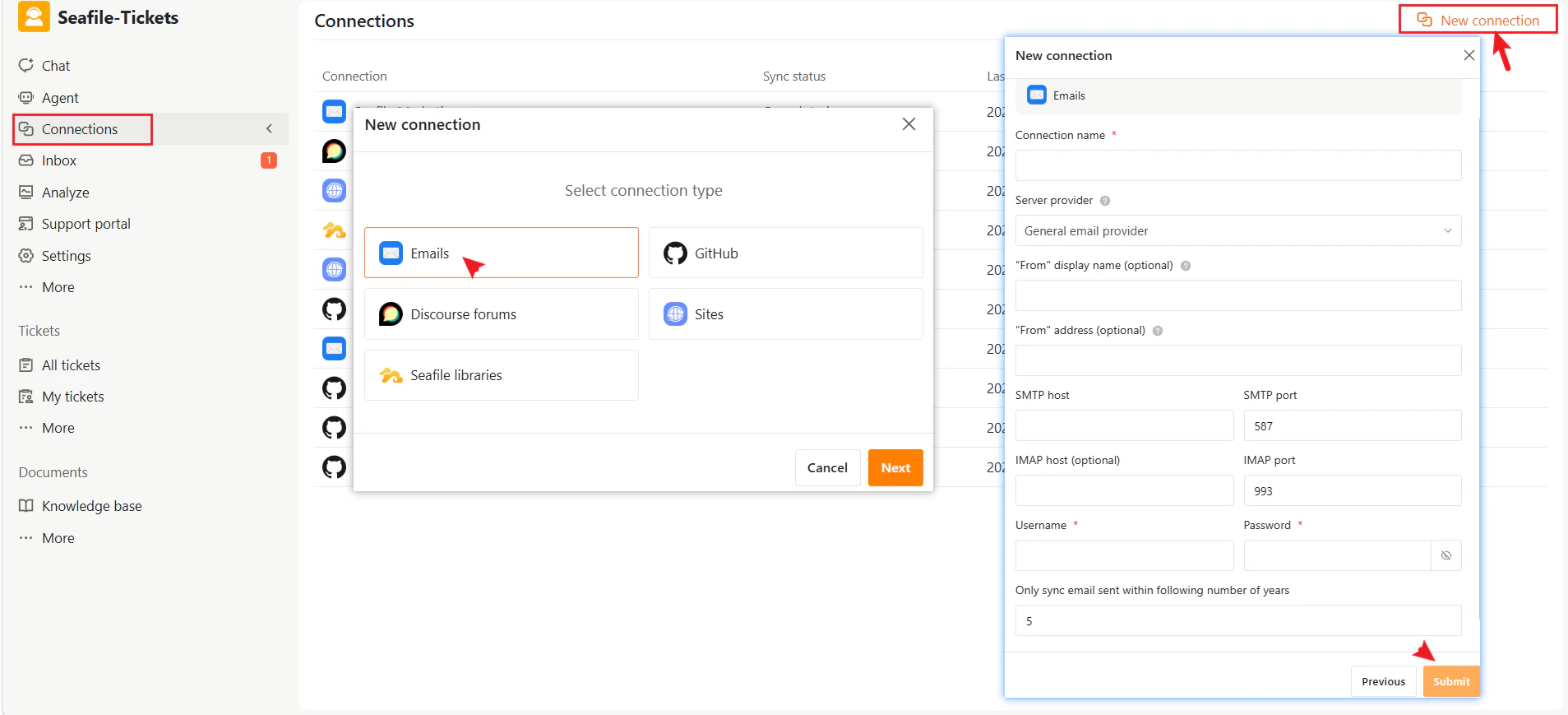Image resolution: width=1568 pixels, height=715 pixels.
Task: Close the connection type dialog
Action: point(909,124)
